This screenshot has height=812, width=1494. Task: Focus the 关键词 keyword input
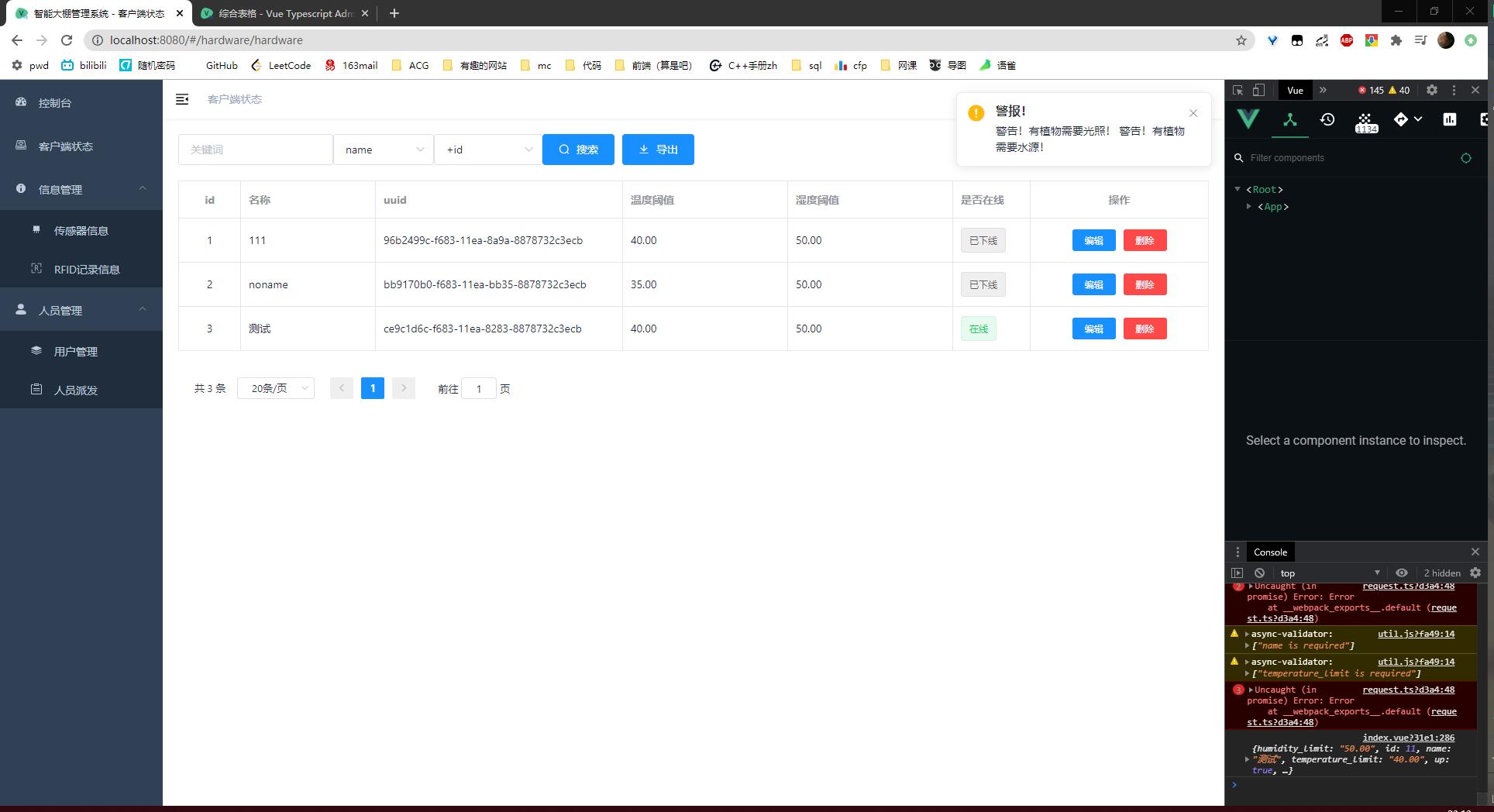pos(256,150)
